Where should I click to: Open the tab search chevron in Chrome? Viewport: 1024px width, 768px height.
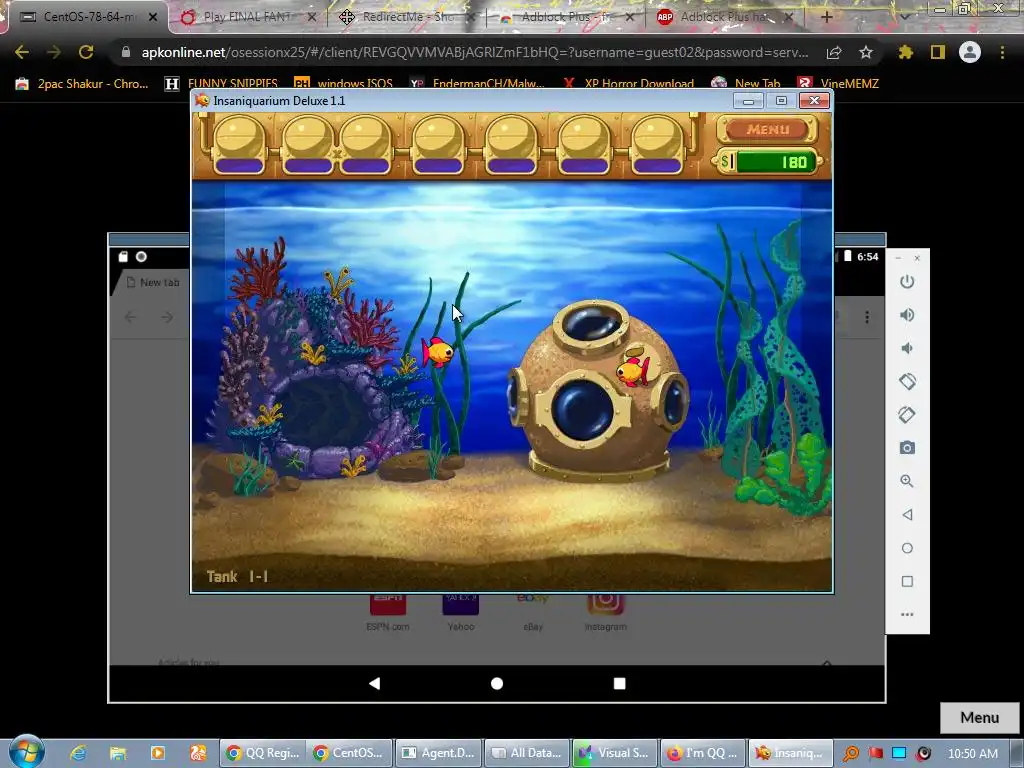[904, 16]
